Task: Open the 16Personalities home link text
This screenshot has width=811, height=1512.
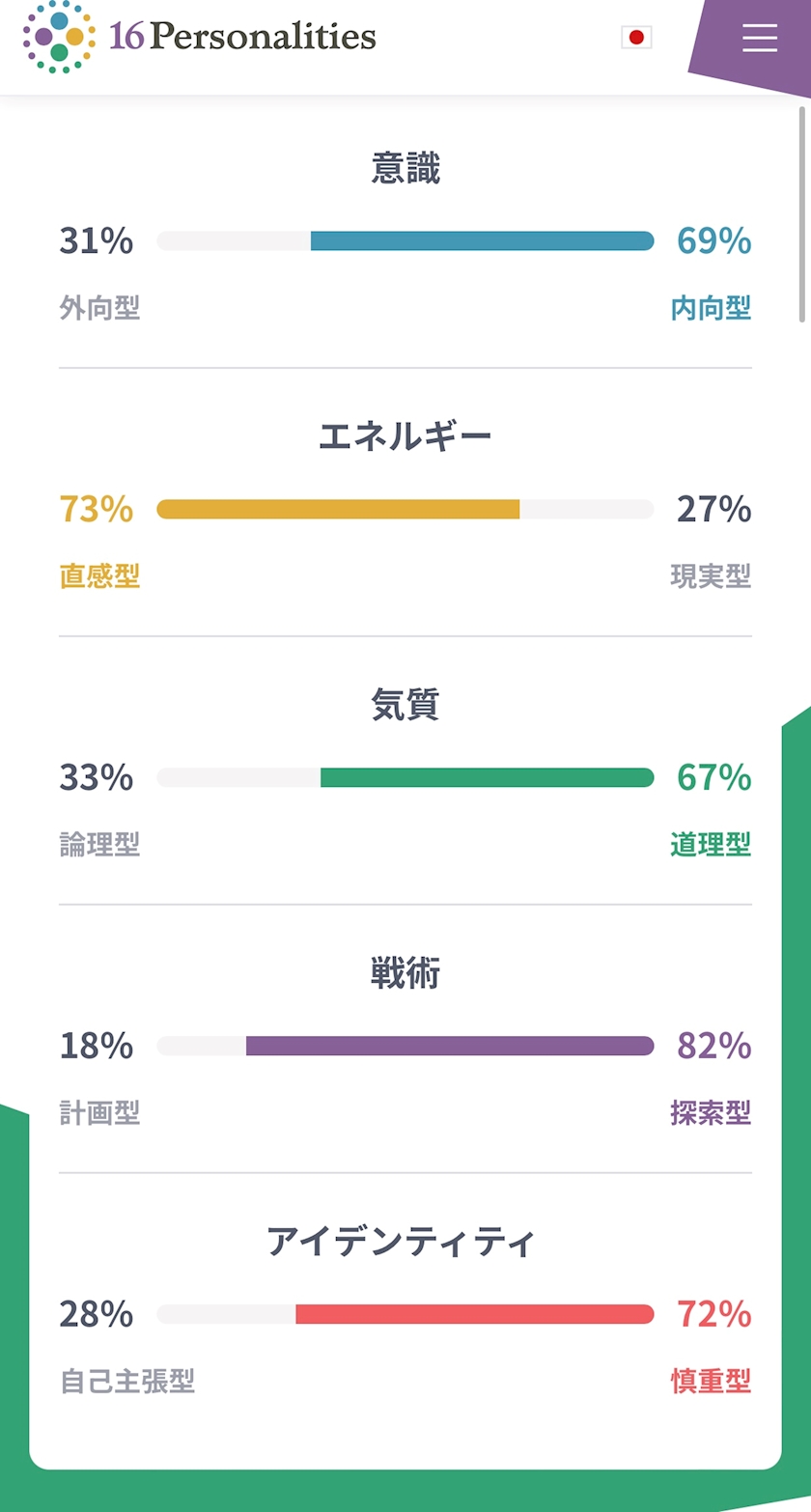Action: coord(242,37)
